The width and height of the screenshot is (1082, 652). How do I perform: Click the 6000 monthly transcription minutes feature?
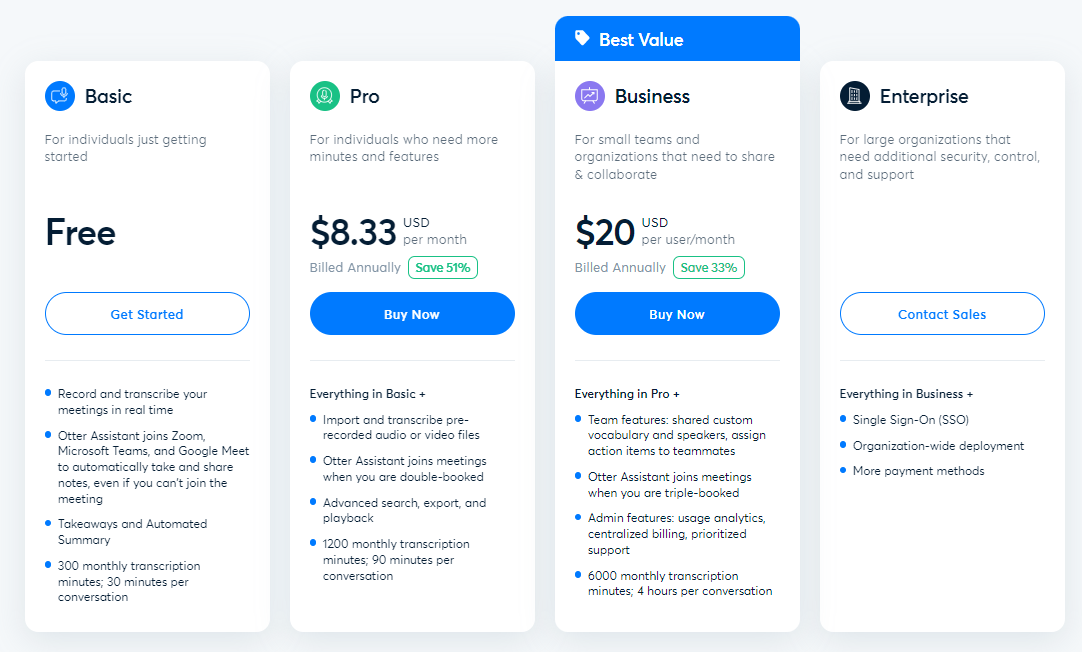pyautogui.click(x=680, y=583)
